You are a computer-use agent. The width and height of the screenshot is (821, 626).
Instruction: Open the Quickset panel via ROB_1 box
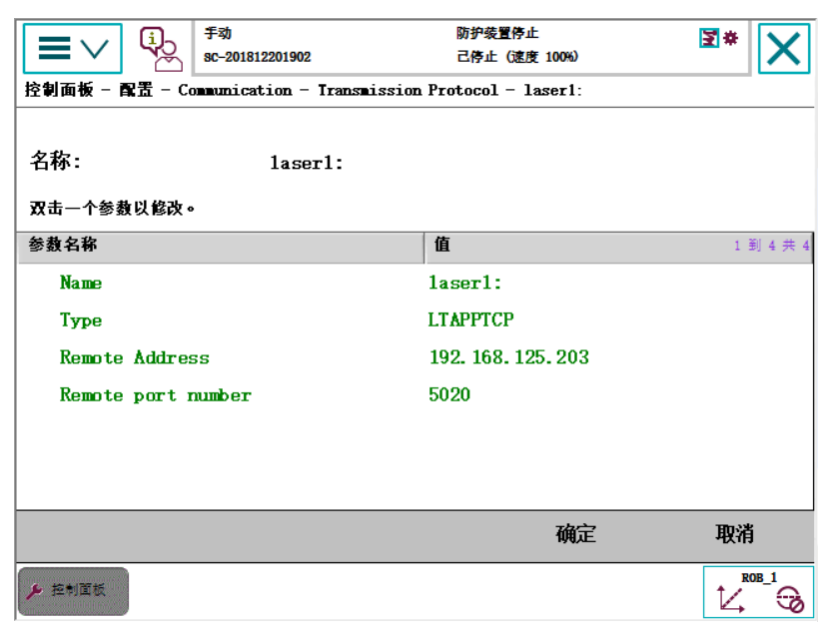(760, 591)
